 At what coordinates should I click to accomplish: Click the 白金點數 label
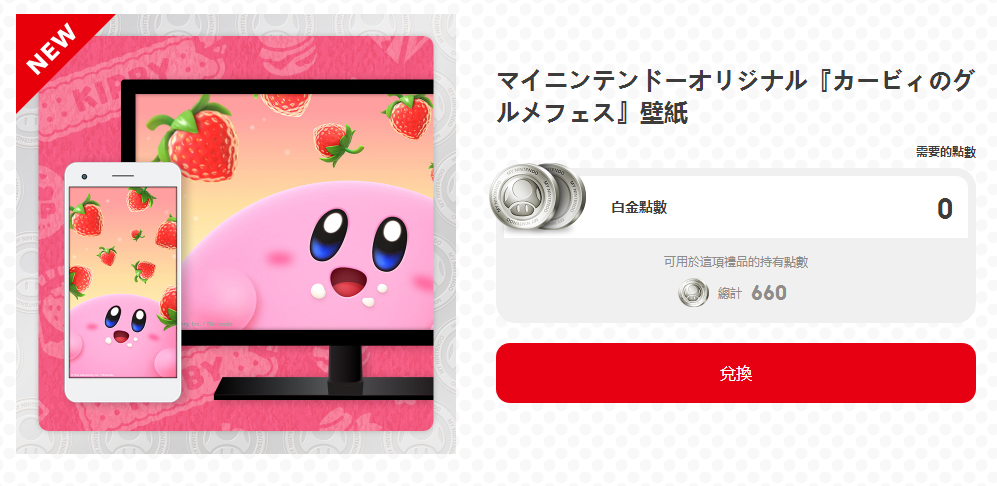pyautogui.click(x=639, y=207)
